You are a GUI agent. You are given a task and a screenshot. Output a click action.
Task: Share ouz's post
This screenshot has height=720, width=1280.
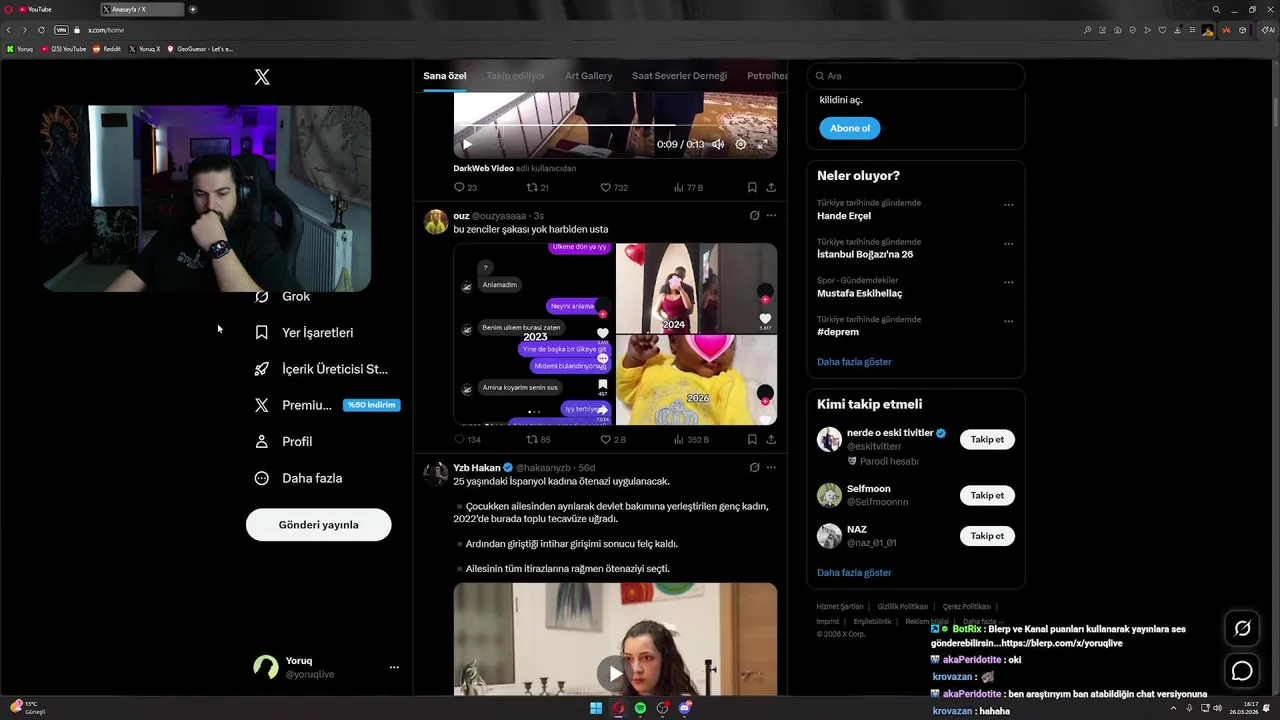(x=771, y=439)
